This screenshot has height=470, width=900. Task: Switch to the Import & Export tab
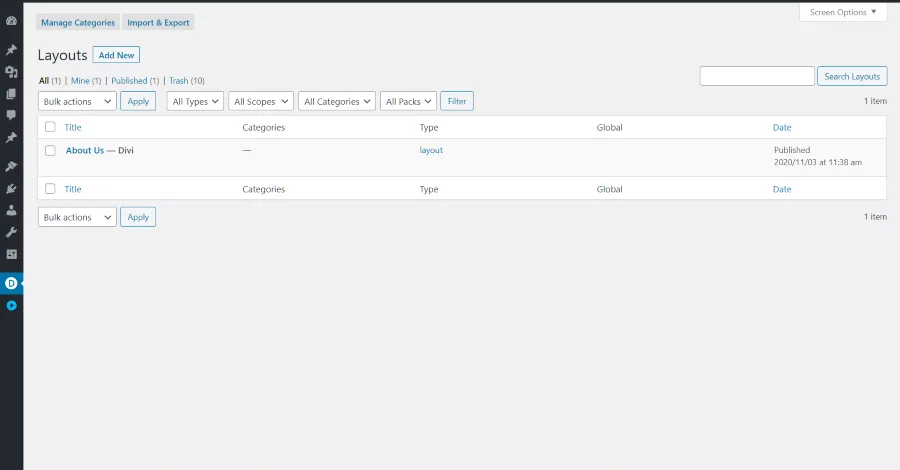pyautogui.click(x=158, y=22)
